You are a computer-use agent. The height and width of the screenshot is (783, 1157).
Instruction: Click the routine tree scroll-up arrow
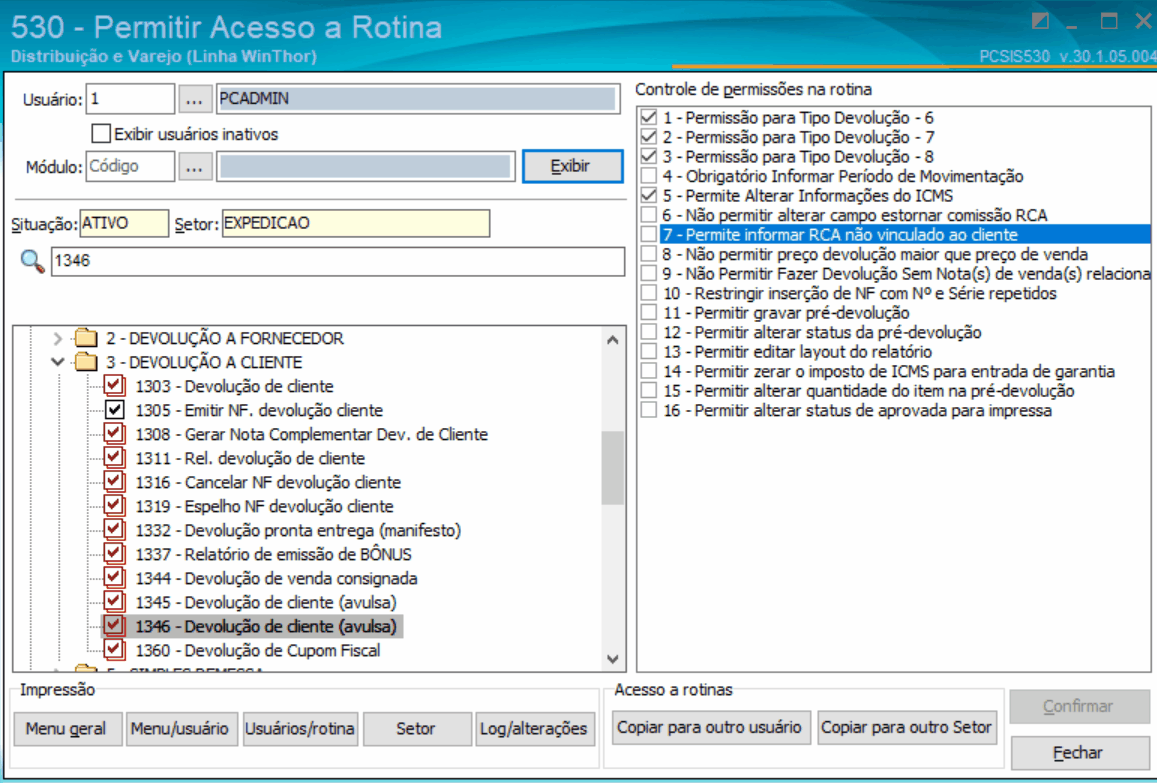click(612, 339)
